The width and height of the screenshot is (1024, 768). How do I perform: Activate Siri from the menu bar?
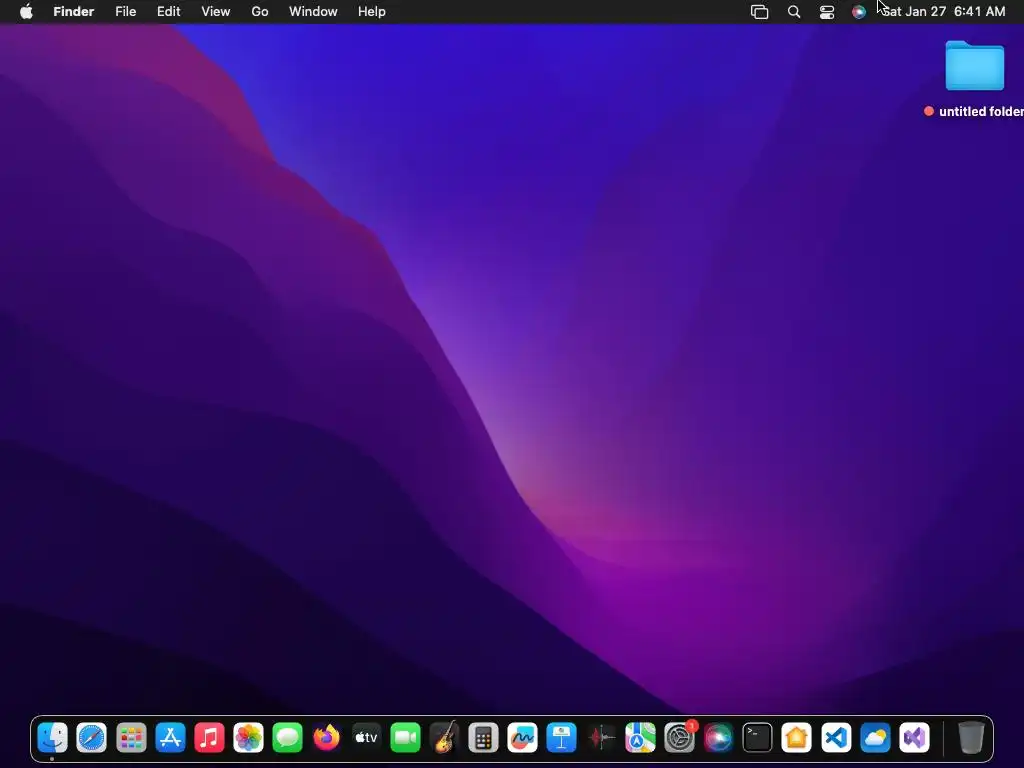[x=859, y=12]
